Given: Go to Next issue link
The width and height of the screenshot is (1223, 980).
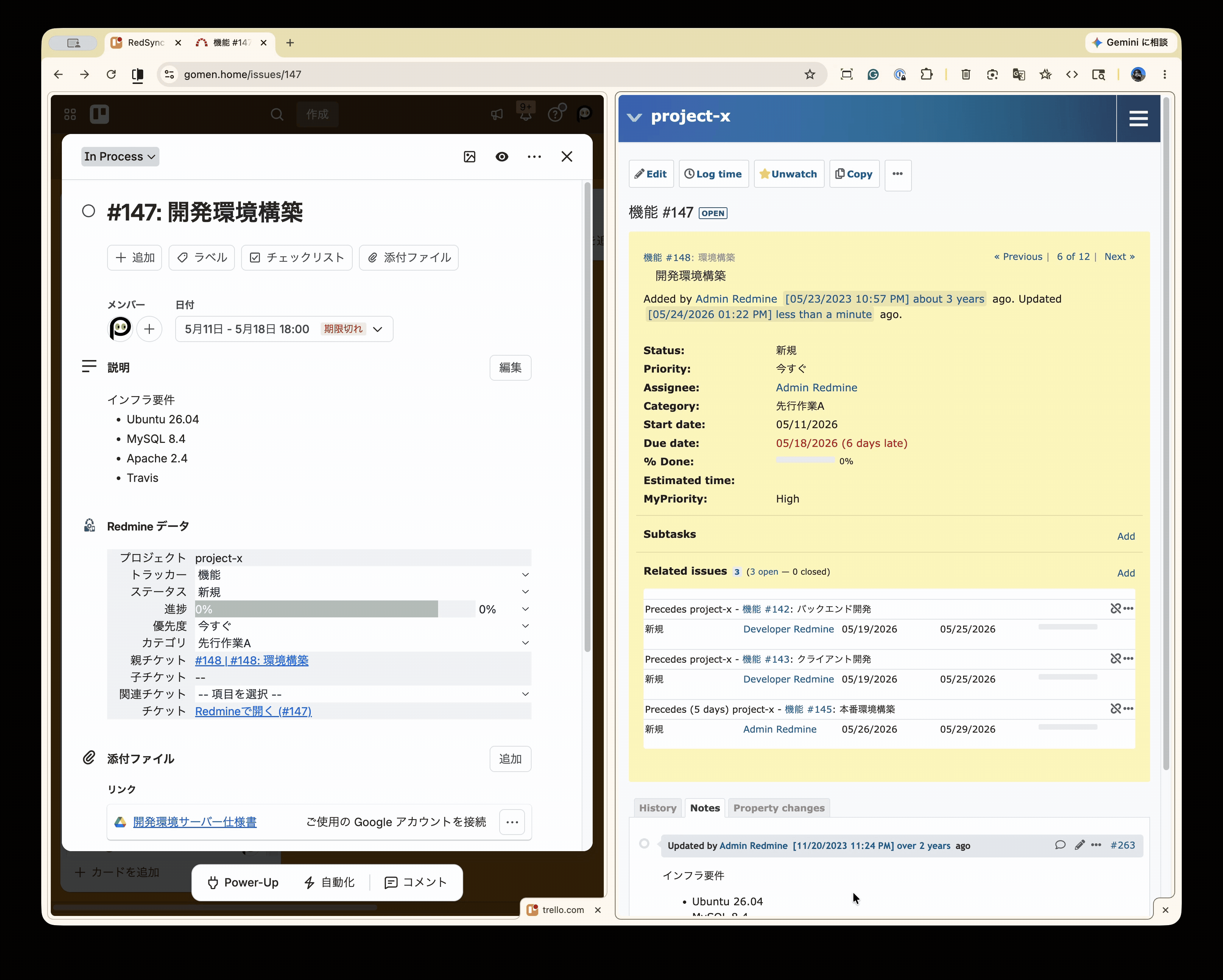Looking at the screenshot, I should point(1119,256).
